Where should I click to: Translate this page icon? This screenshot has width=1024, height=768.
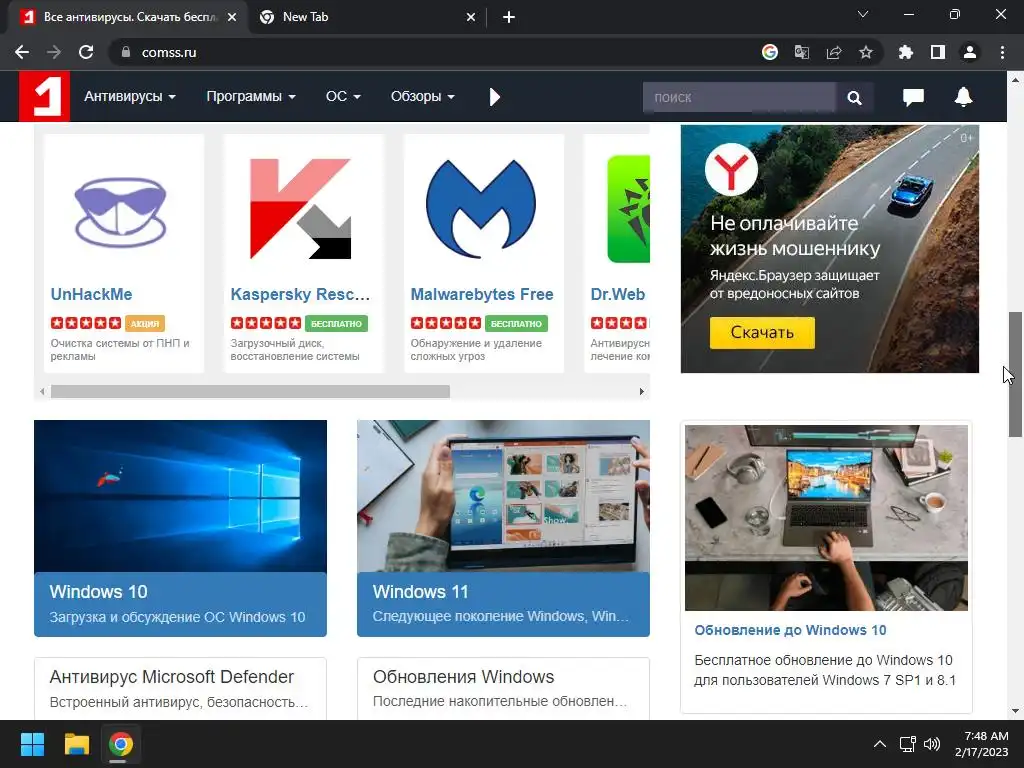[x=802, y=52]
